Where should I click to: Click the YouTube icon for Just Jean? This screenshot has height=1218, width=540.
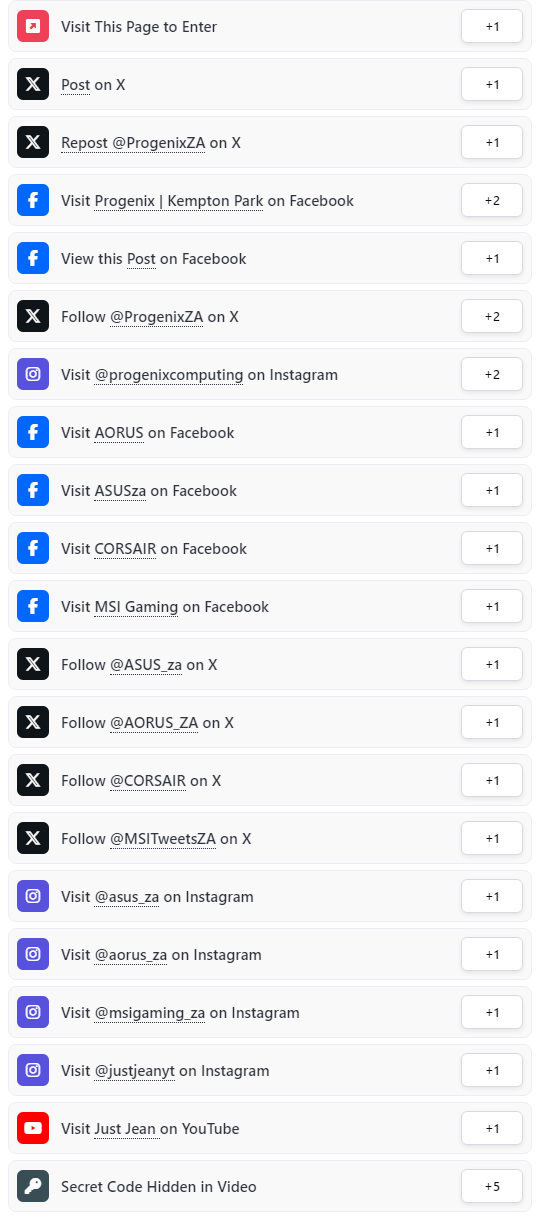coord(33,1128)
